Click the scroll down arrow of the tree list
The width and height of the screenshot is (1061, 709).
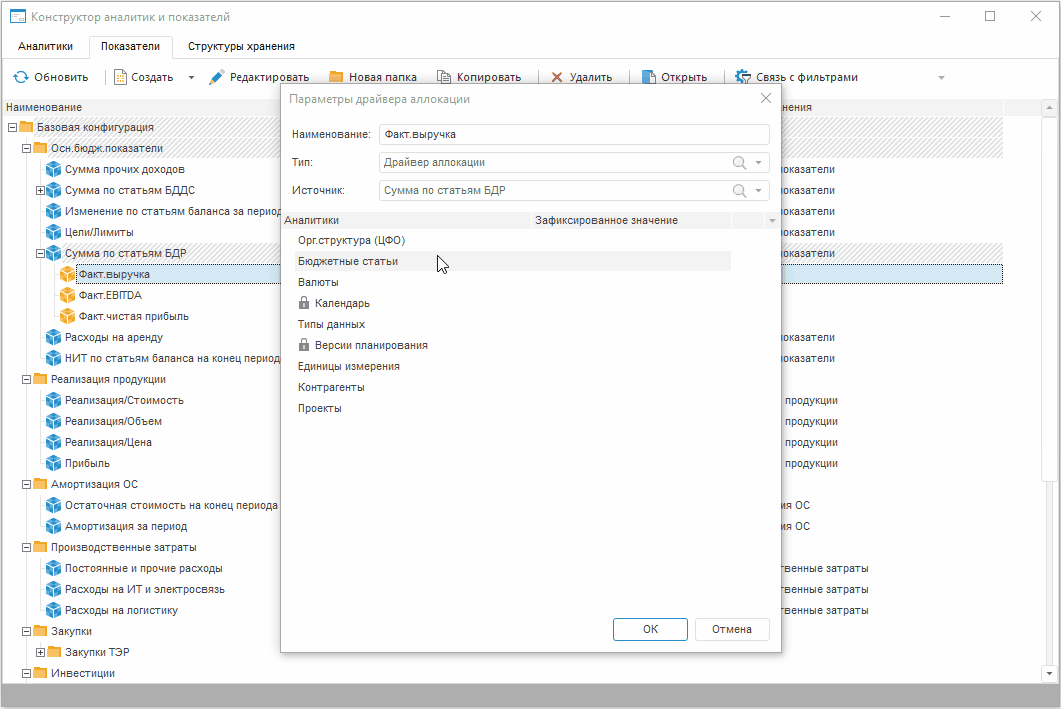[1049, 674]
